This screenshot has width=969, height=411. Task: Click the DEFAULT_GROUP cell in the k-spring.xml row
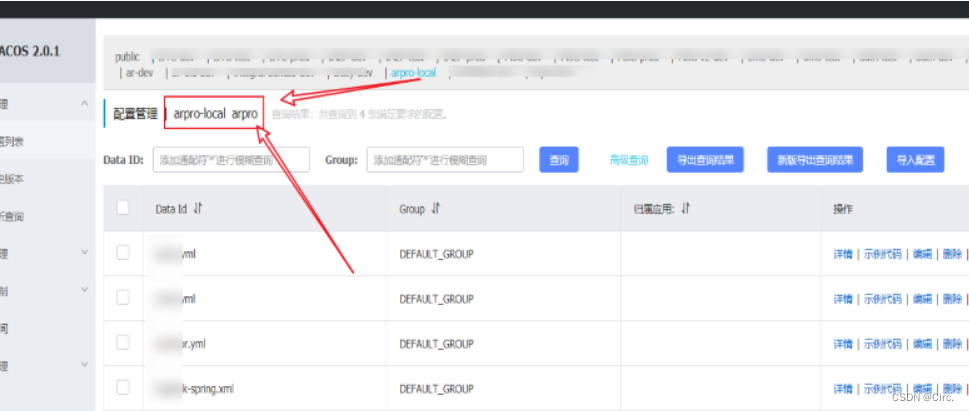click(436, 388)
